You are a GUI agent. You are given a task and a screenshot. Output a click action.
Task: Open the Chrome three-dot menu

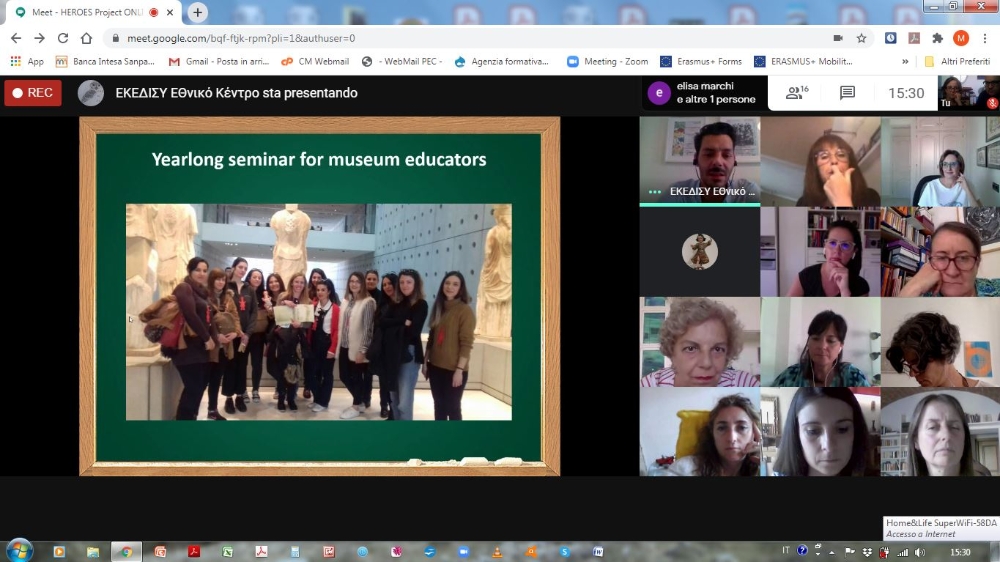tap(984, 38)
